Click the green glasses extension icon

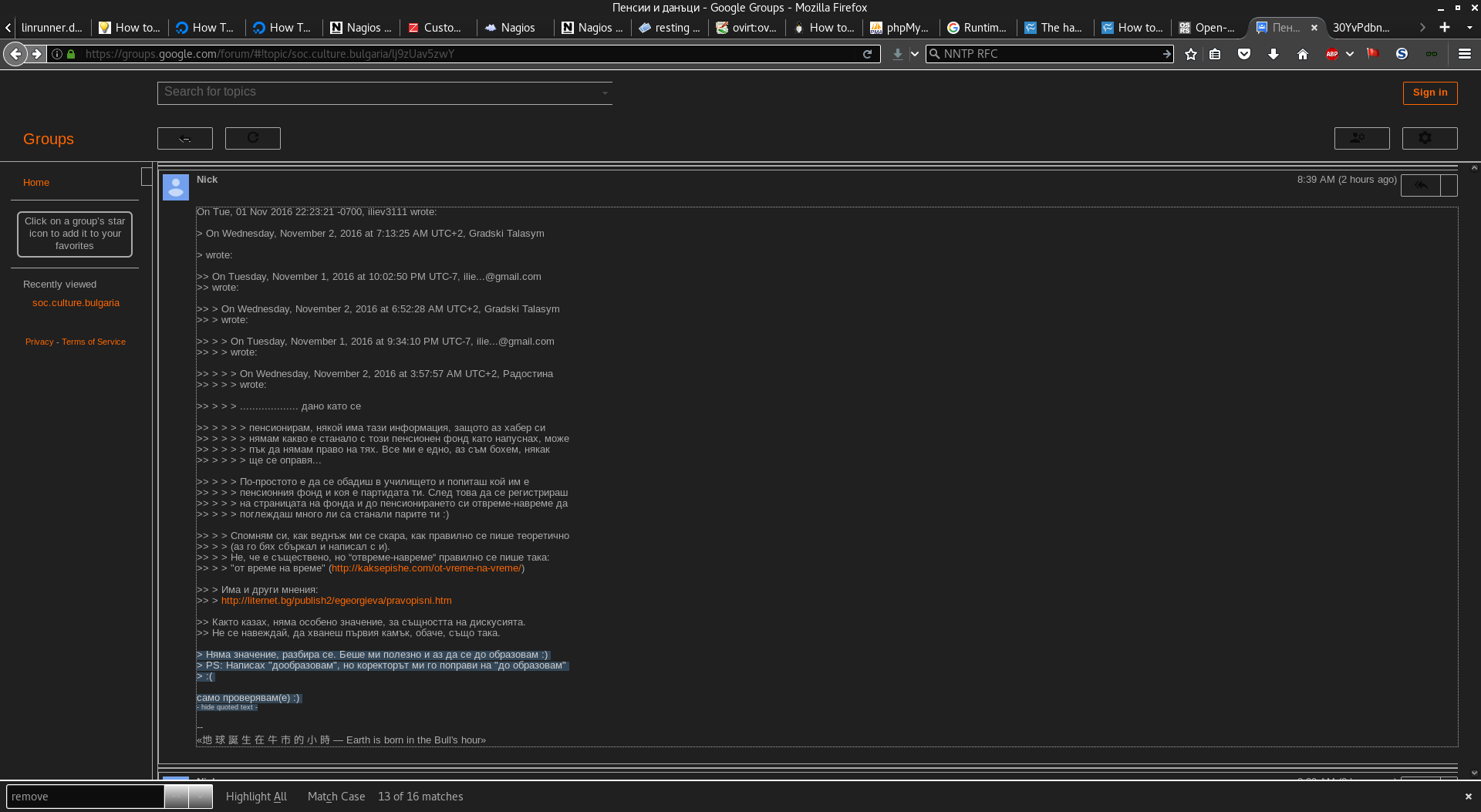pos(1431,54)
